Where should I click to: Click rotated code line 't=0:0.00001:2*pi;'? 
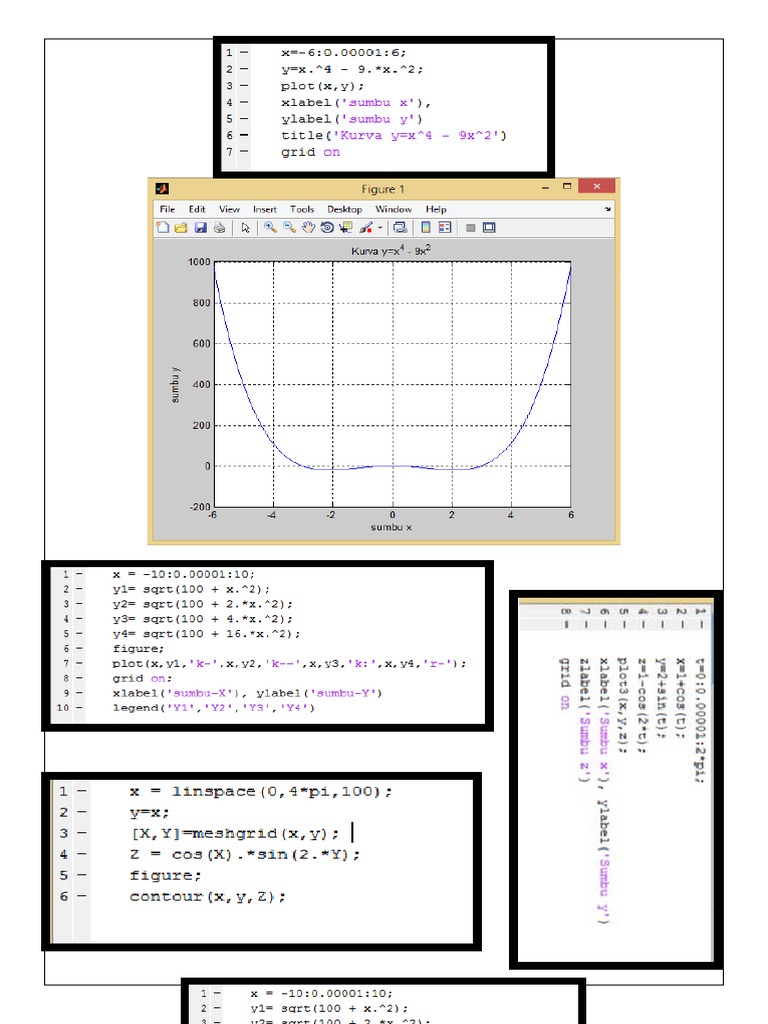[699, 720]
